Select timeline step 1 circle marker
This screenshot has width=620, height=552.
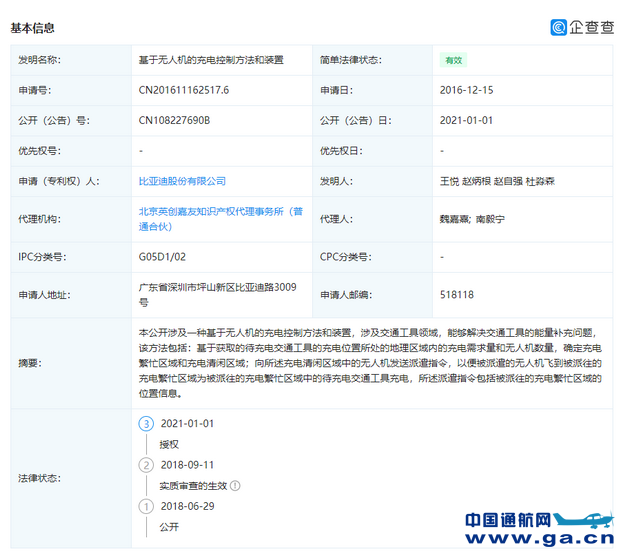pos(146,506)
